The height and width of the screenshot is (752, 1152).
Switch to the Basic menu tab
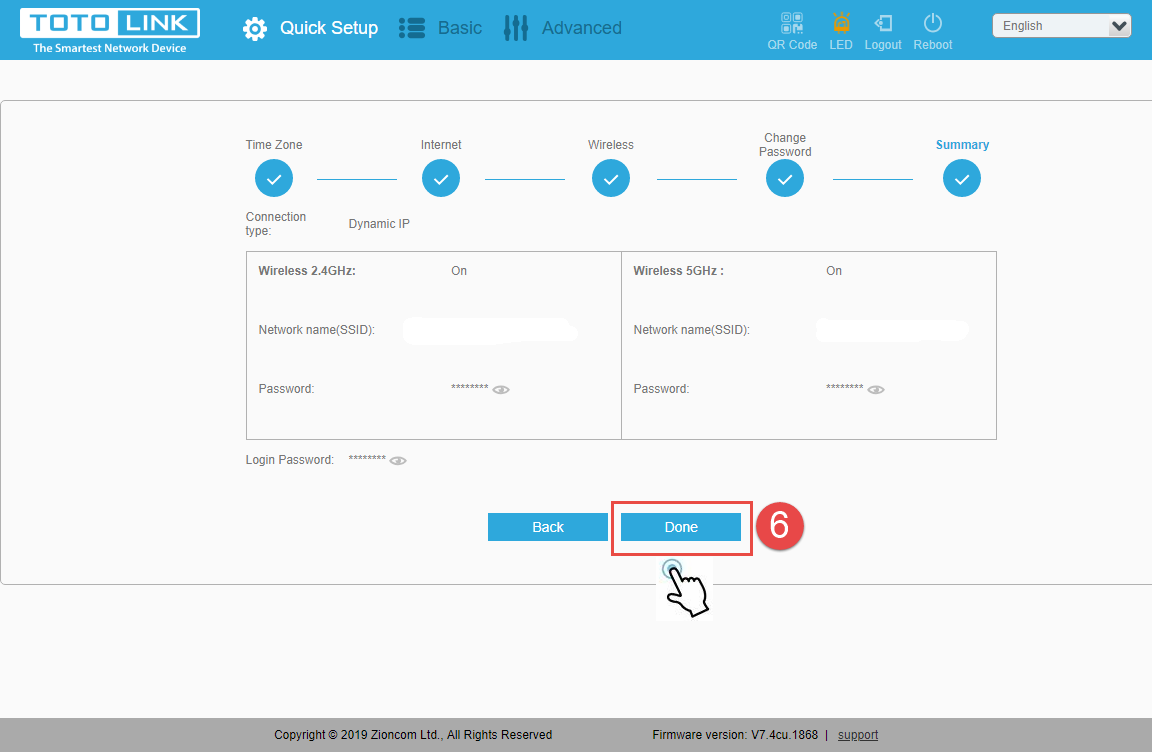tap(460, 29)
